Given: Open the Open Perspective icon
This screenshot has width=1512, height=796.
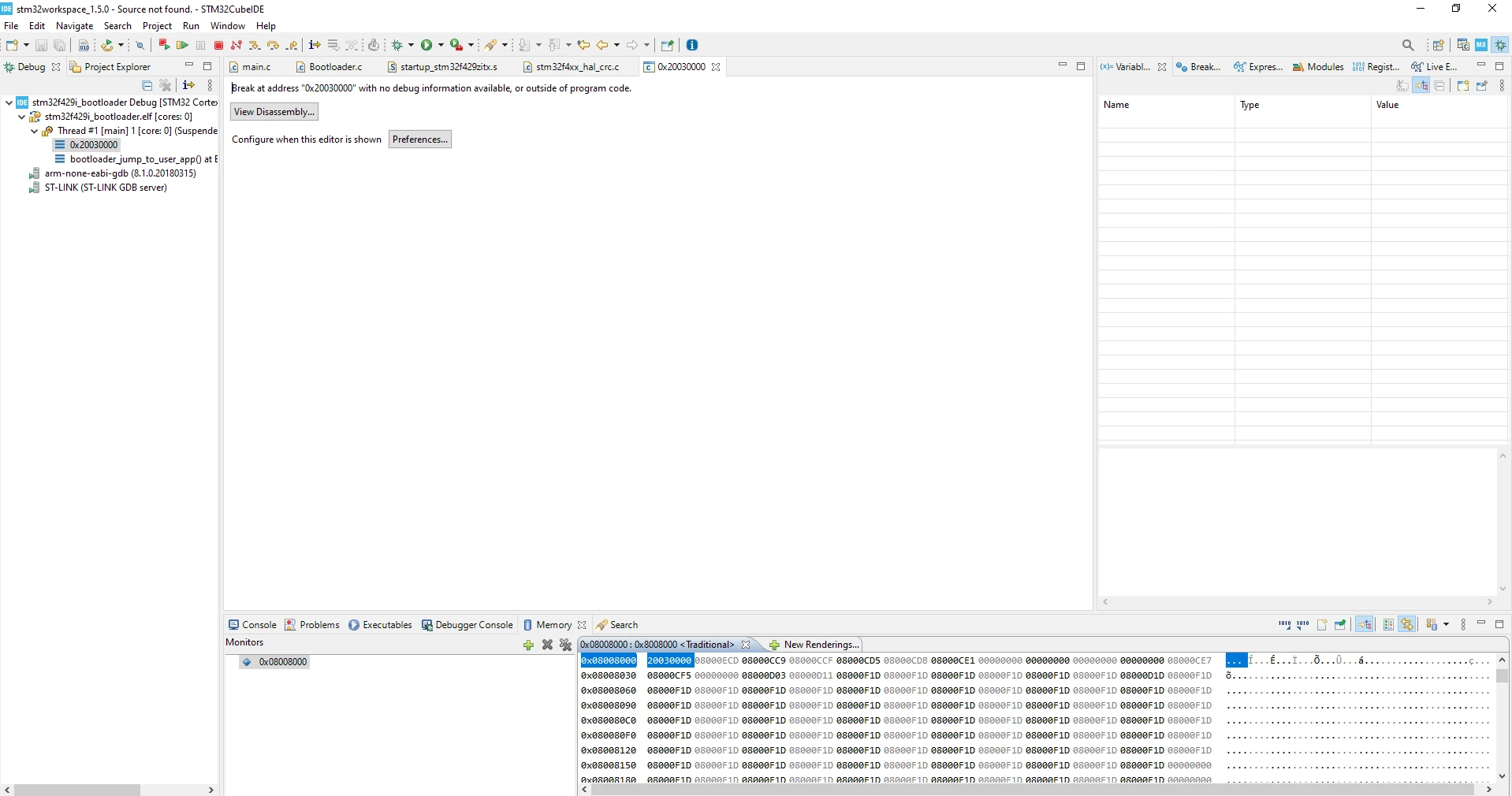Looking at the screenshot, I should 1439,45.
